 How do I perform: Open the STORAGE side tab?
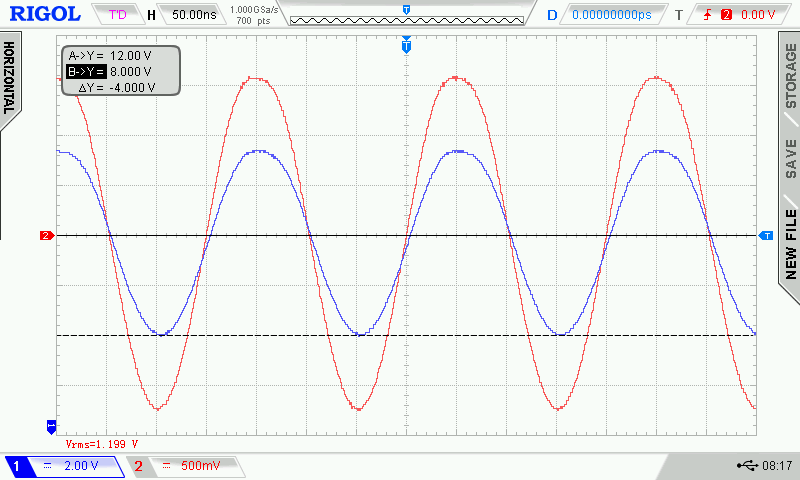pyautogui.click(x=791, y=75)
